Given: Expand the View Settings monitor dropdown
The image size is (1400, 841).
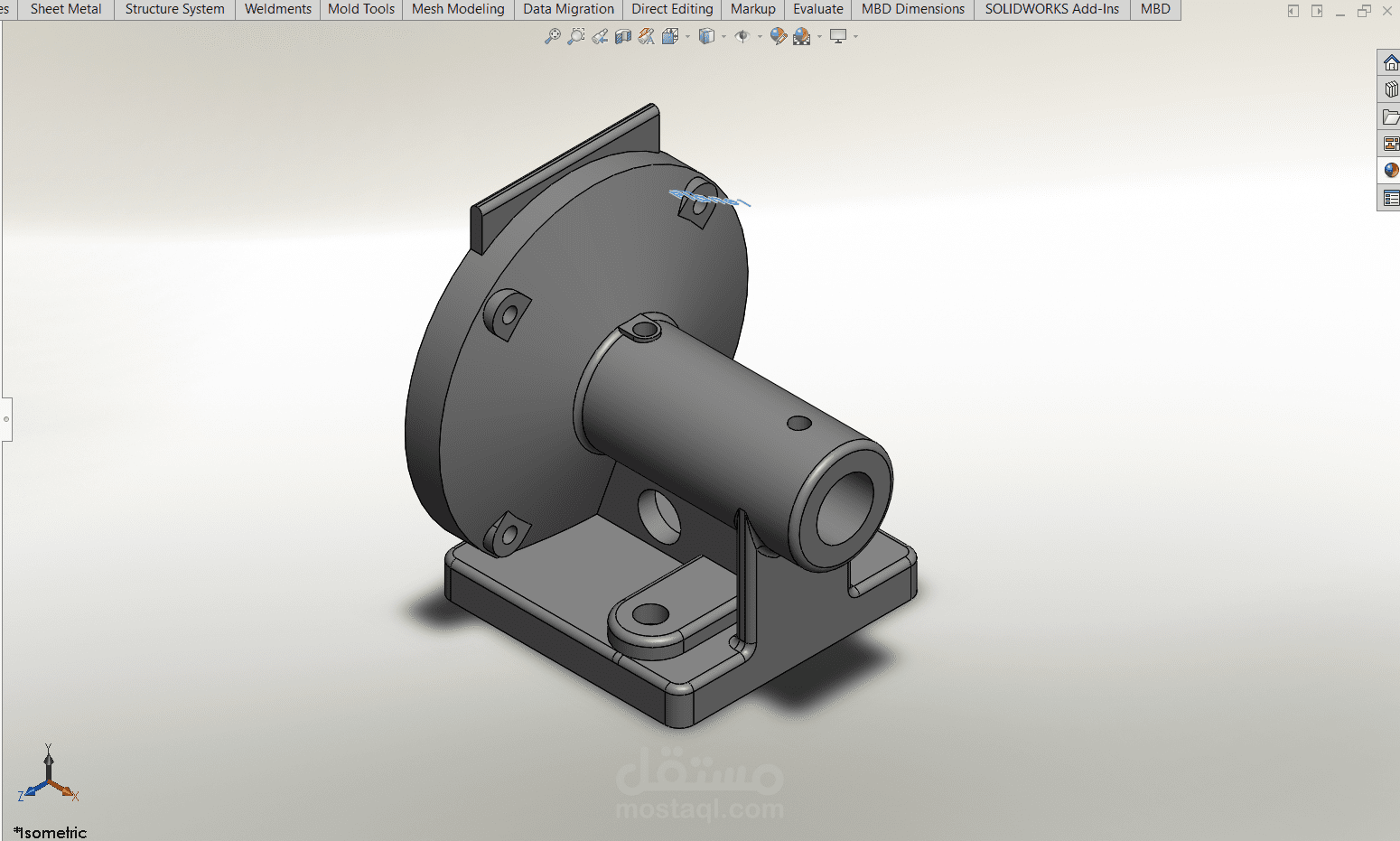Looking at the screenshot, I should tap(855, 37).
